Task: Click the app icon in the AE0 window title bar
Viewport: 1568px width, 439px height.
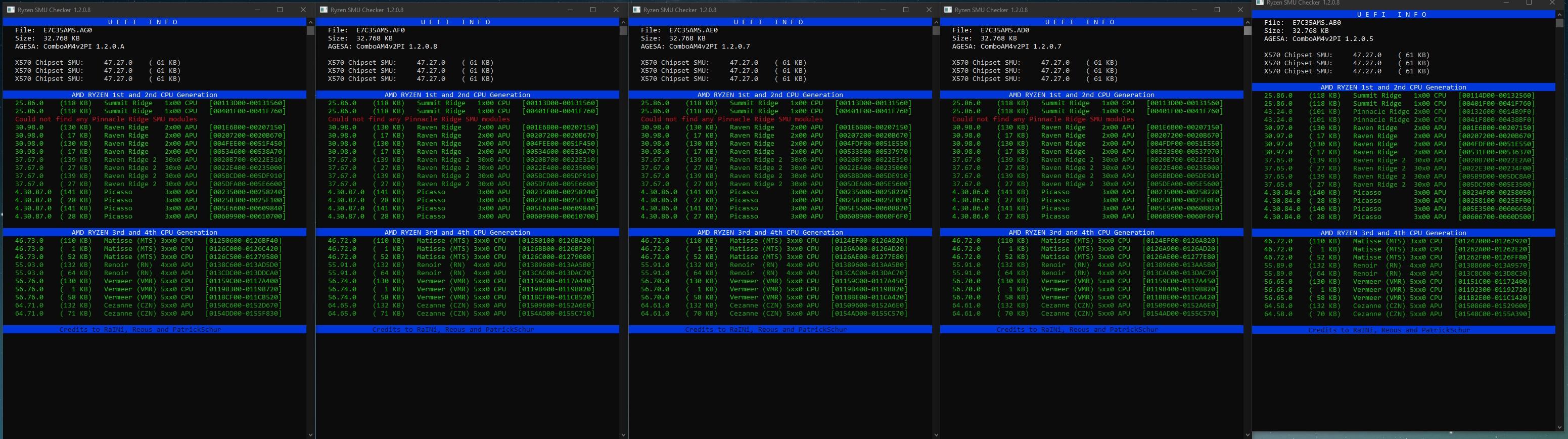Action: pyautogui.click(x=636, y=10)
